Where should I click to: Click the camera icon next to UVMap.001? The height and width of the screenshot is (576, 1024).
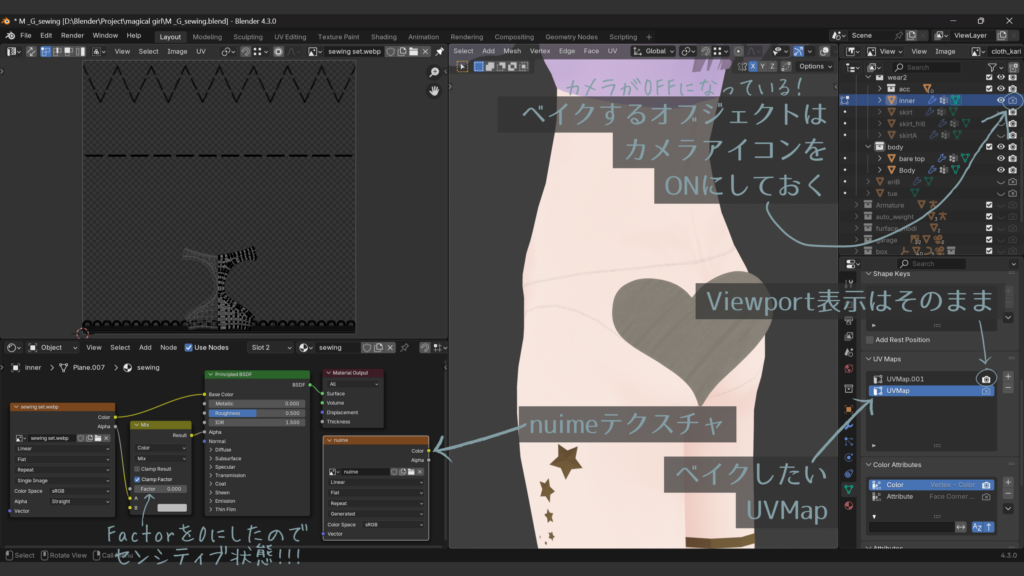pyautogui.click(x=986, y=379)
